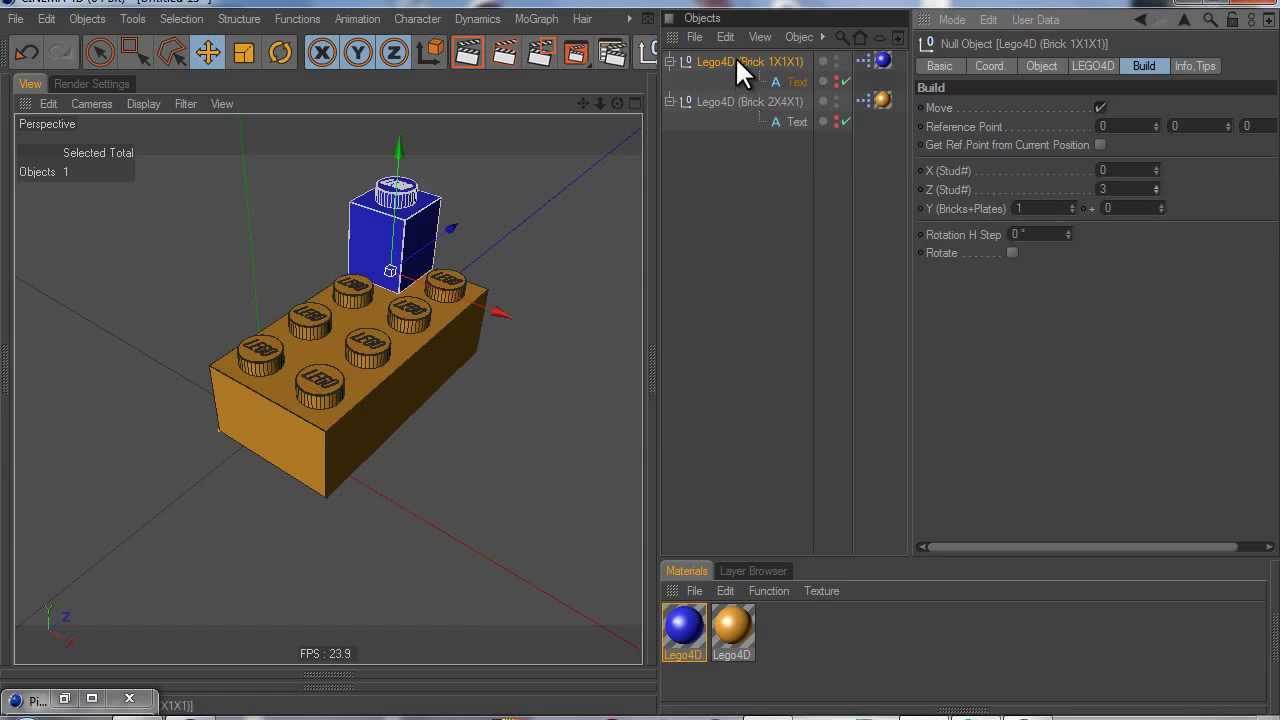The height and width of the screenshot is (720, 1280).
Task: Click Attributes up arrow icon
Action: click(1185, 20)
